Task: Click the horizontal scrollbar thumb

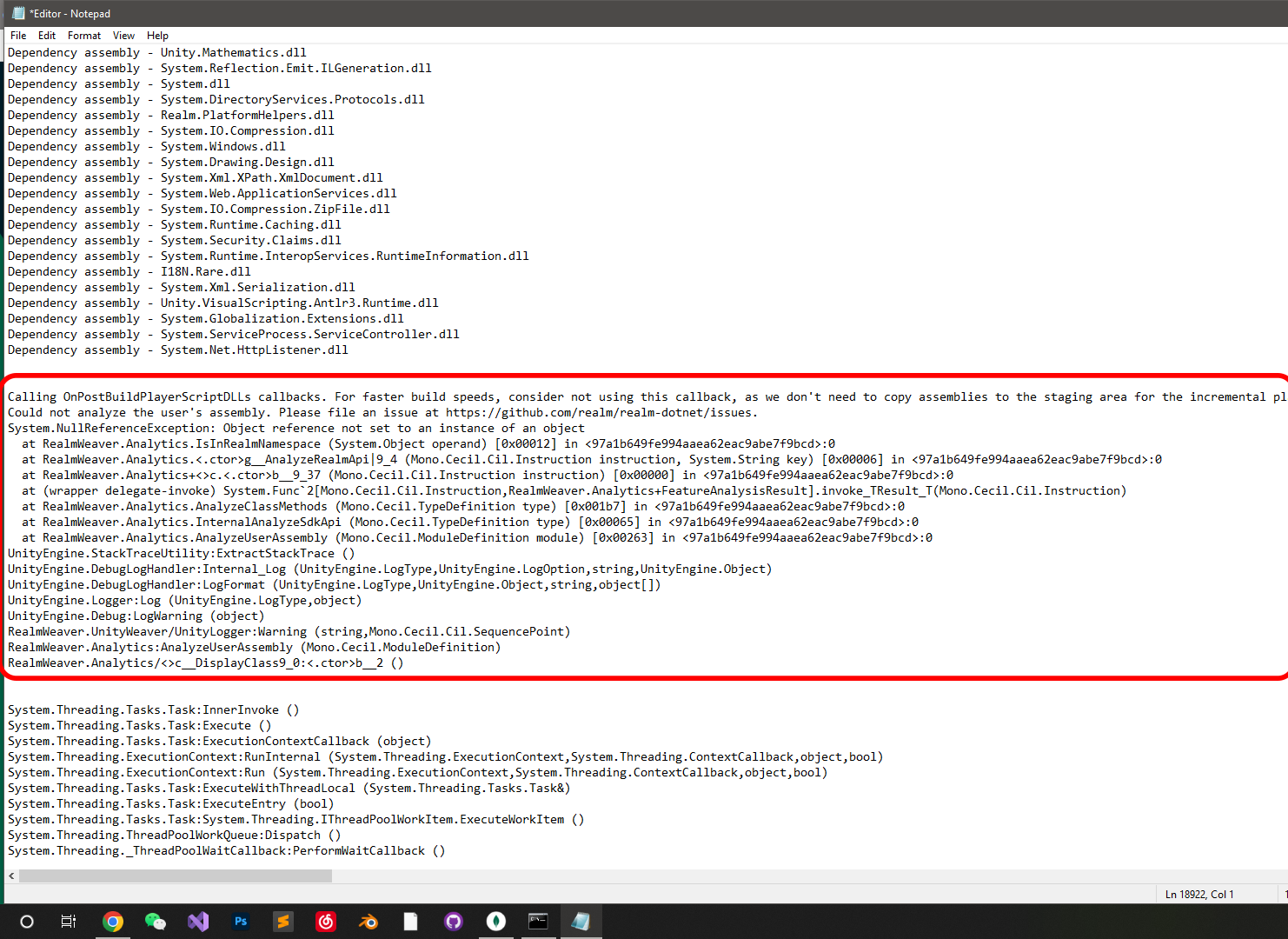Action: (176, 876)
